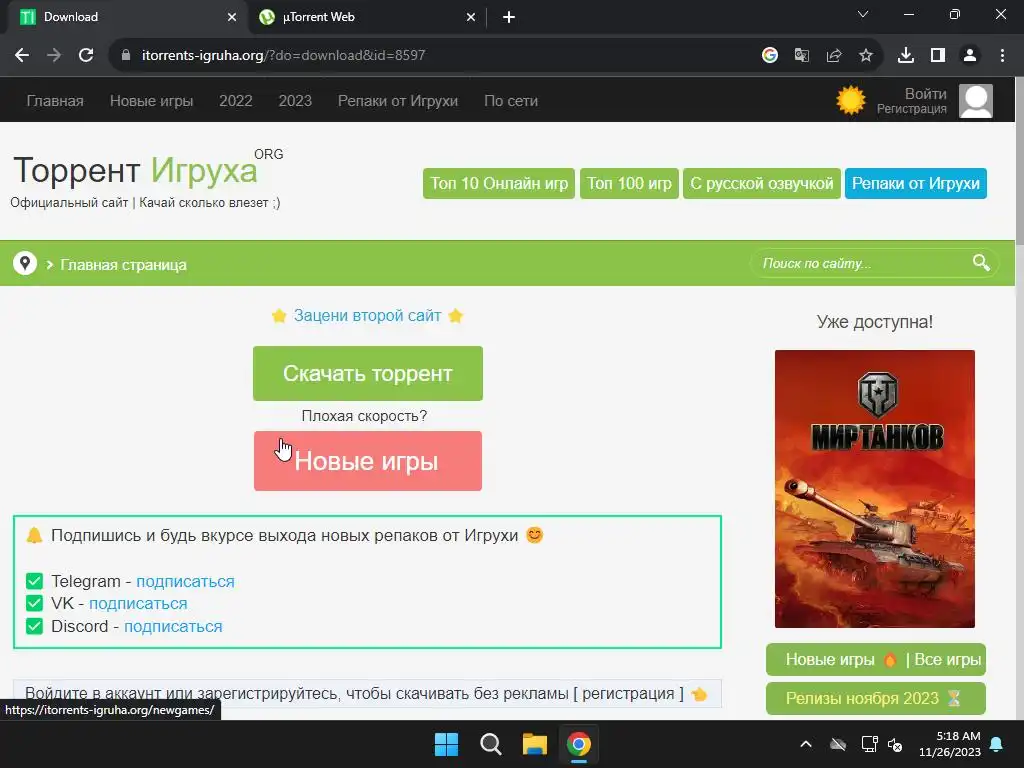Click Новые игры in sidebar button

pos(830,660)
